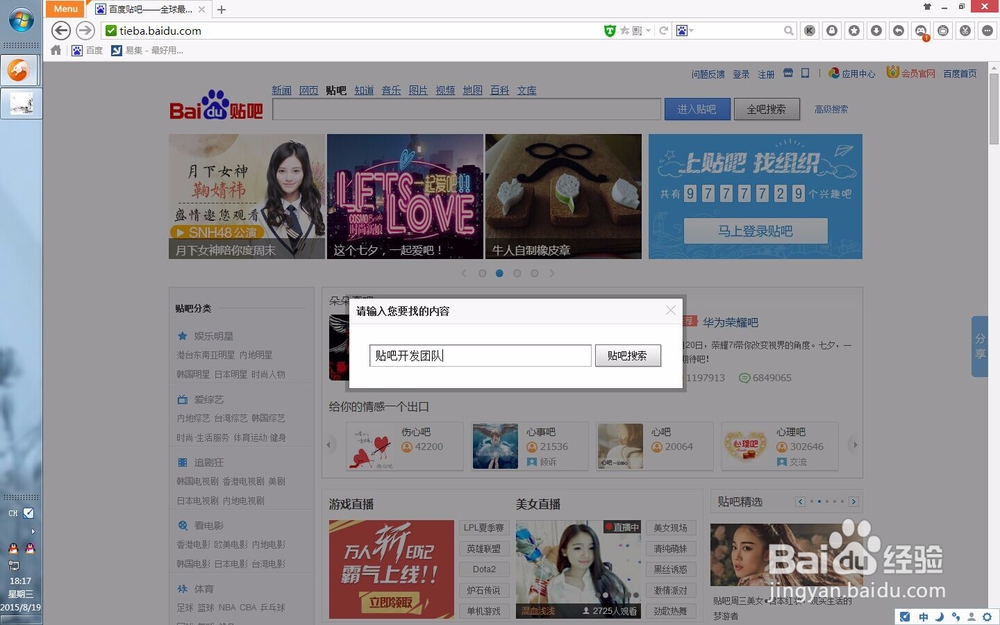Click the page vertical scrollbar thumb
This screenshot has width=1000, height=625.
click(x=994, y=108)
